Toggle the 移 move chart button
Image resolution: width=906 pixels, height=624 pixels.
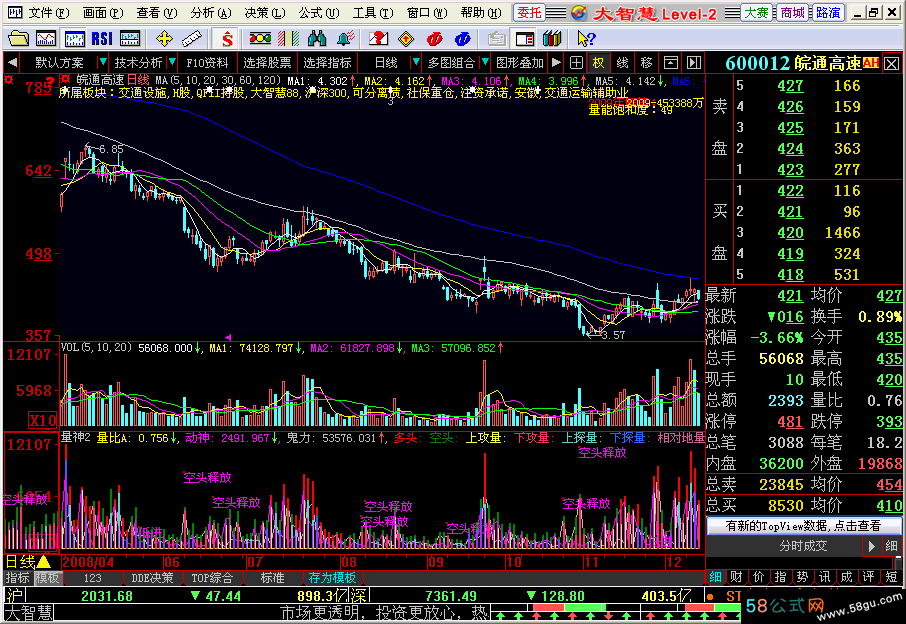(x=647, y=62)
